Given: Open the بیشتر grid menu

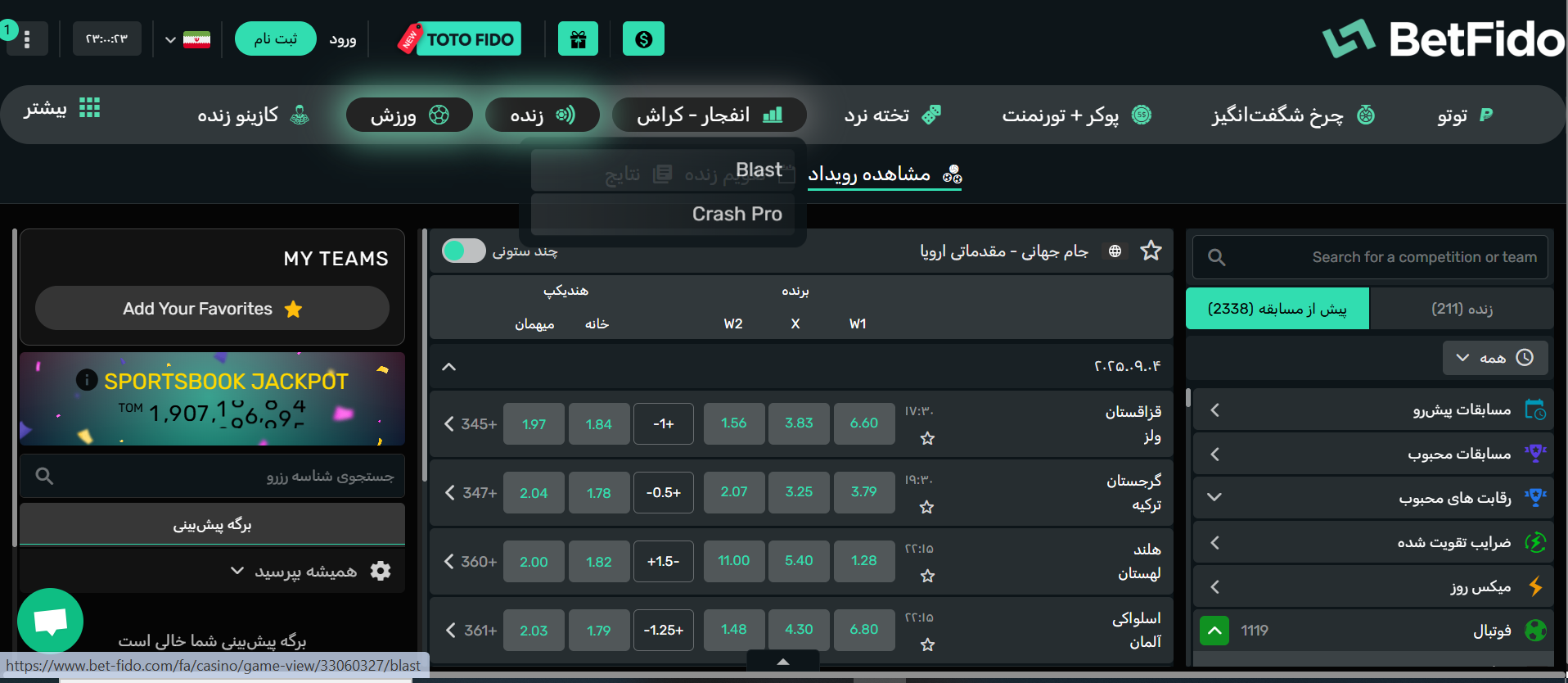Looking at the screenshot, I should point(62,108).
